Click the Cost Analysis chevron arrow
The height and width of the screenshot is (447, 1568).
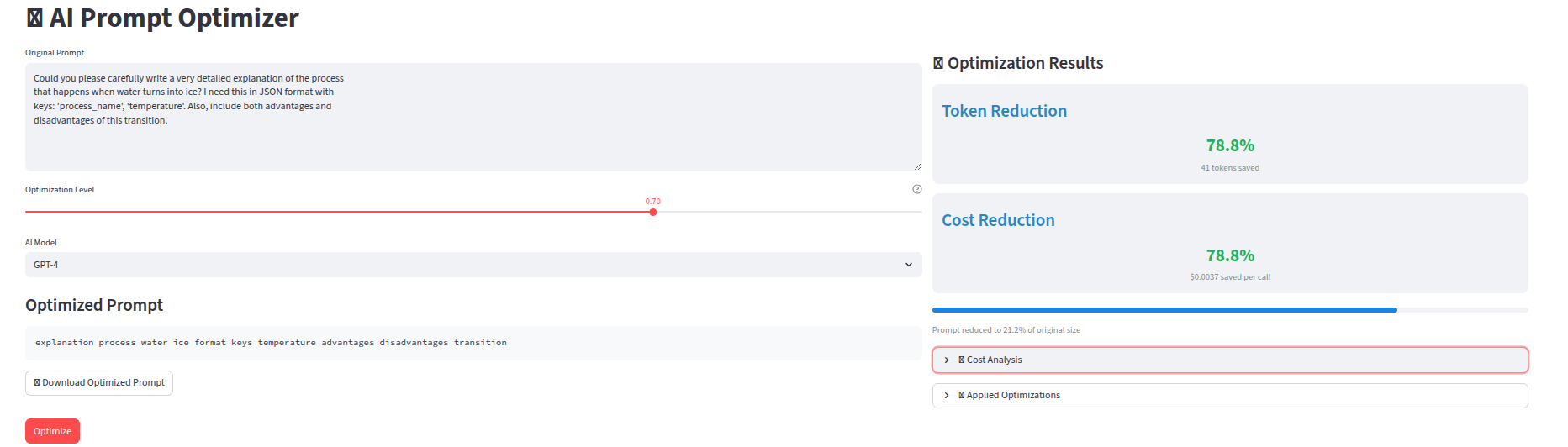point(947,360)
